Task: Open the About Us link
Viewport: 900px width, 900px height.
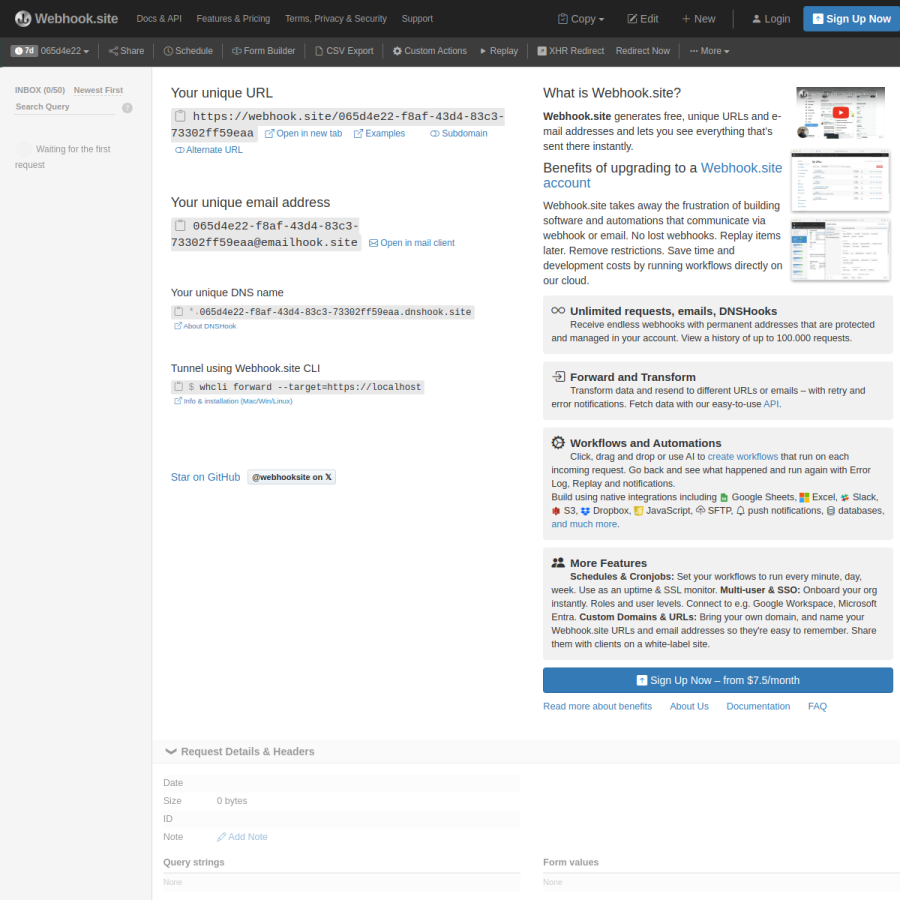Action: [689, 707]
